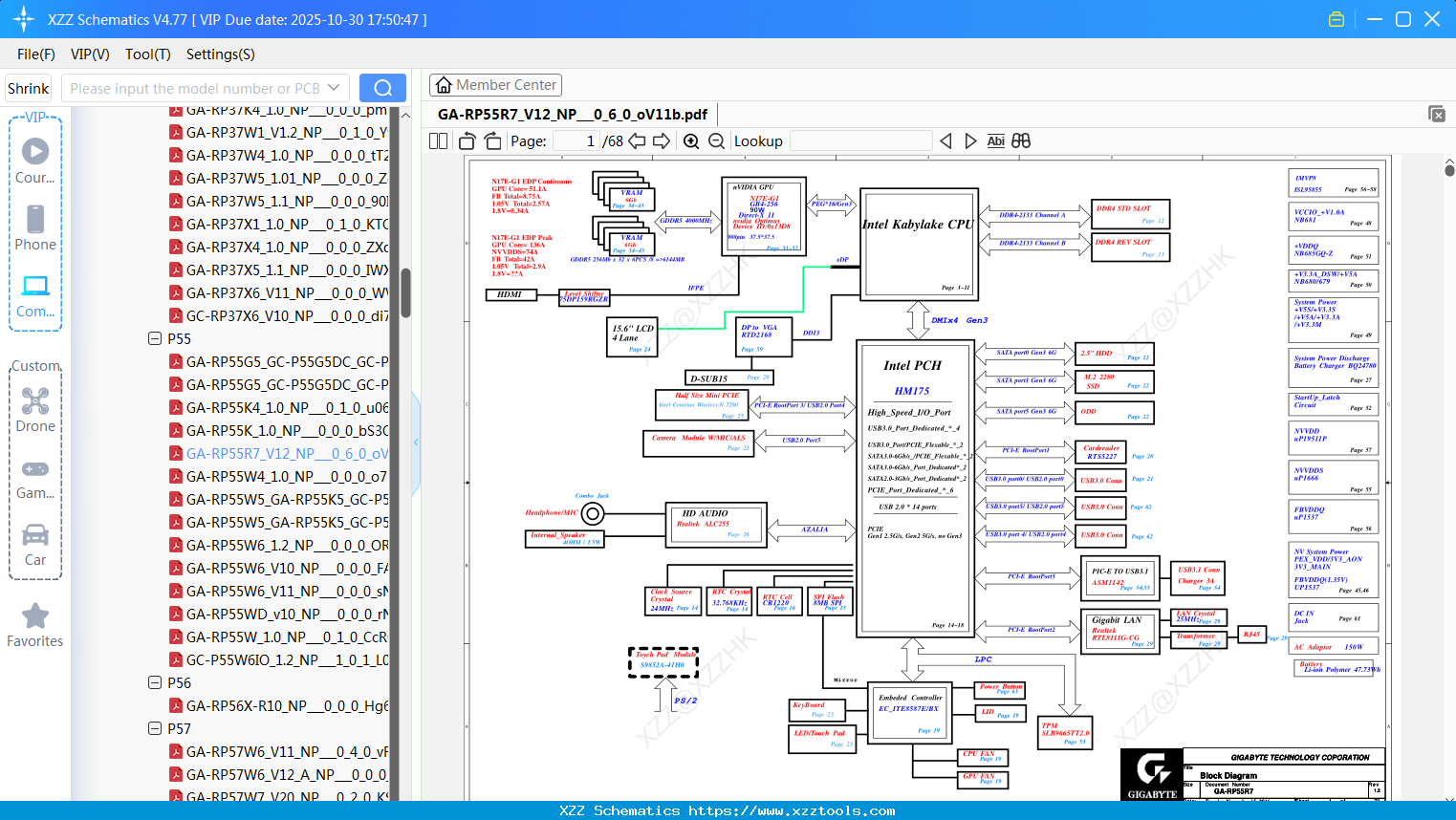1456x820 pixels.
Task: Go to the next page arrow
Action: (x=662, y=141)
